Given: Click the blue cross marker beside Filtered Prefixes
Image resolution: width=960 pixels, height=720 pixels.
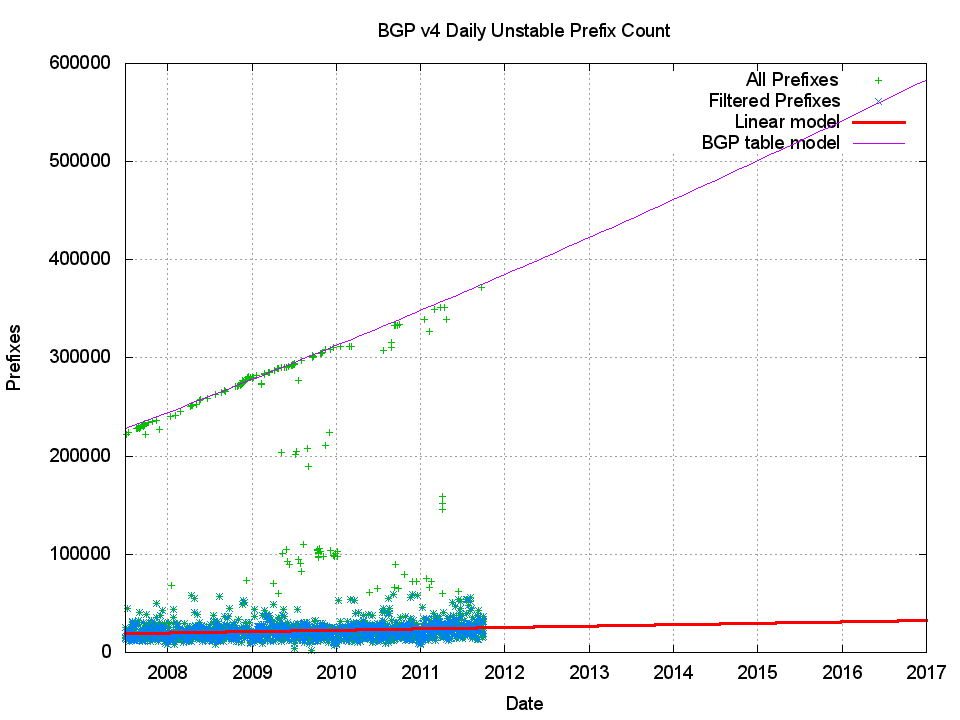Looking at the screenshot, I should [x=878, y=101].
